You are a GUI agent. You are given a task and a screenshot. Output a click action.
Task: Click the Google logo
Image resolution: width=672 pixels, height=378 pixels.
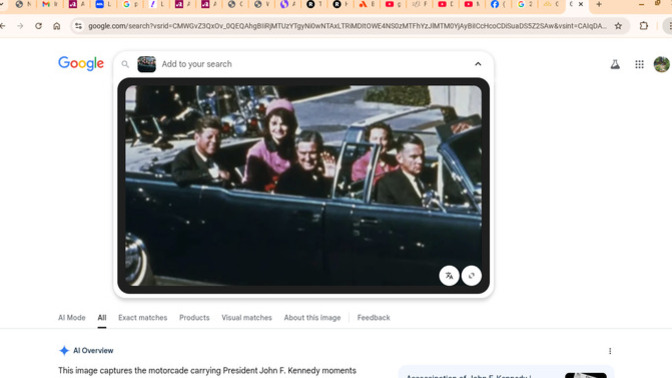coord(81,64)
